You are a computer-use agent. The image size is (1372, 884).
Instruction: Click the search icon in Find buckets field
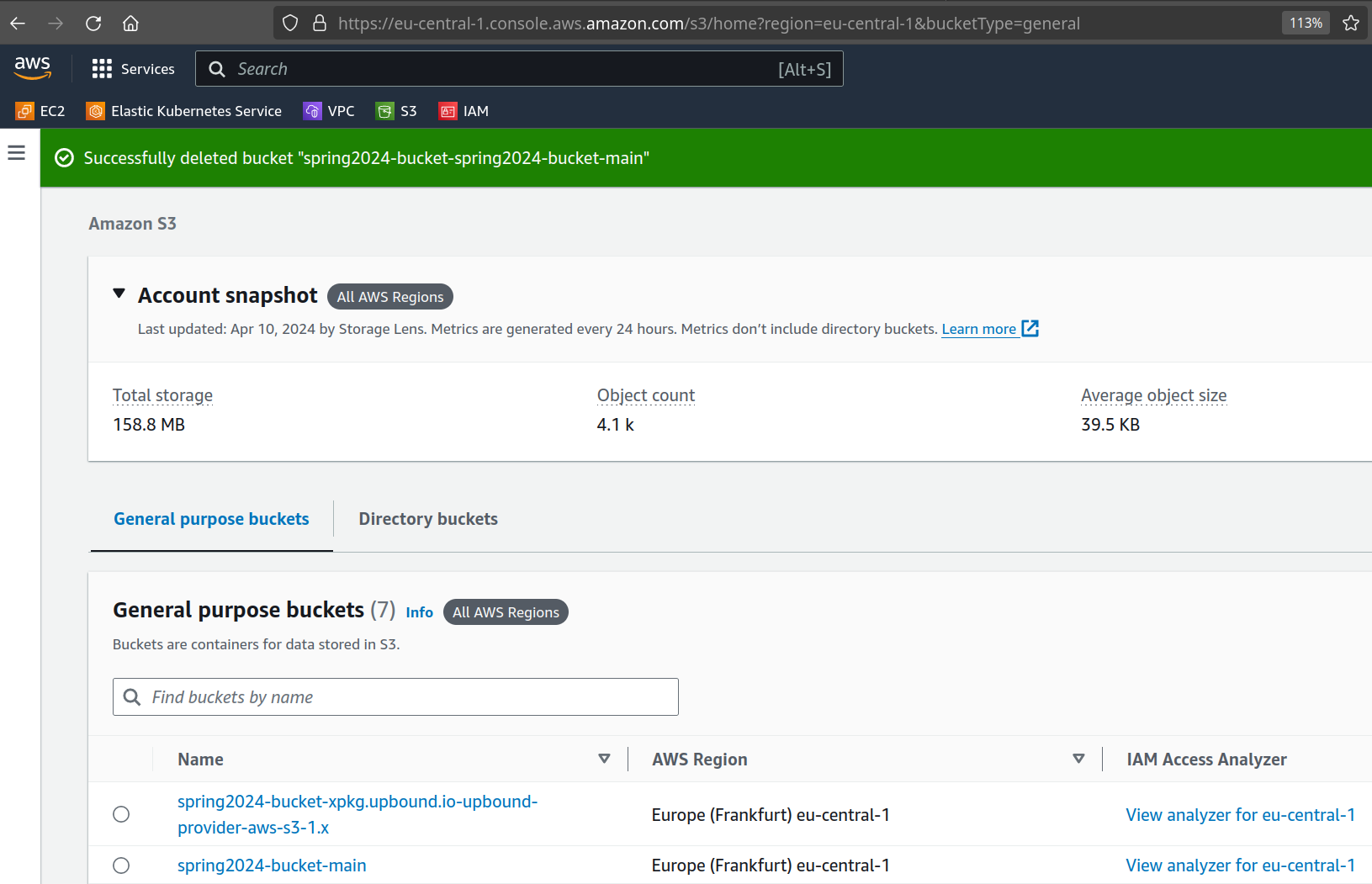[132, 697]
